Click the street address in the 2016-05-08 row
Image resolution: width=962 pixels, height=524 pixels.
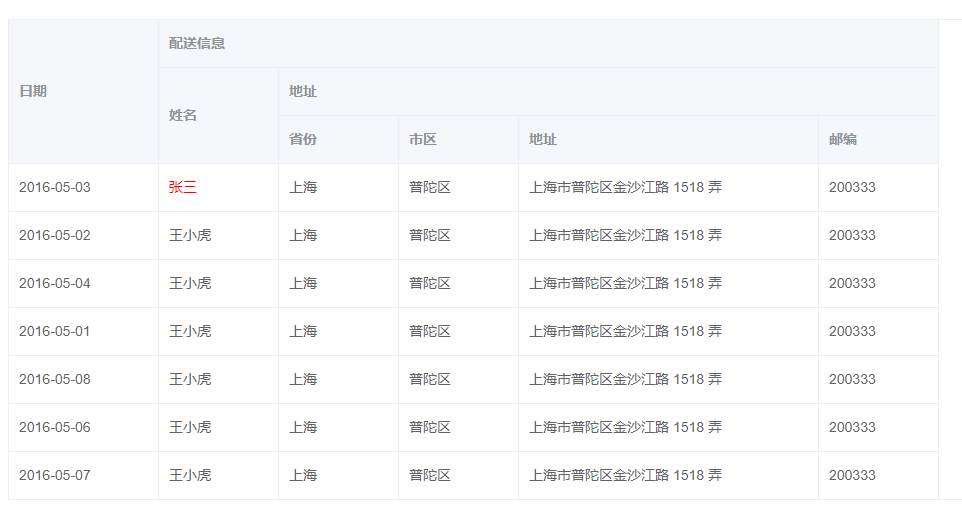(625, 379)
